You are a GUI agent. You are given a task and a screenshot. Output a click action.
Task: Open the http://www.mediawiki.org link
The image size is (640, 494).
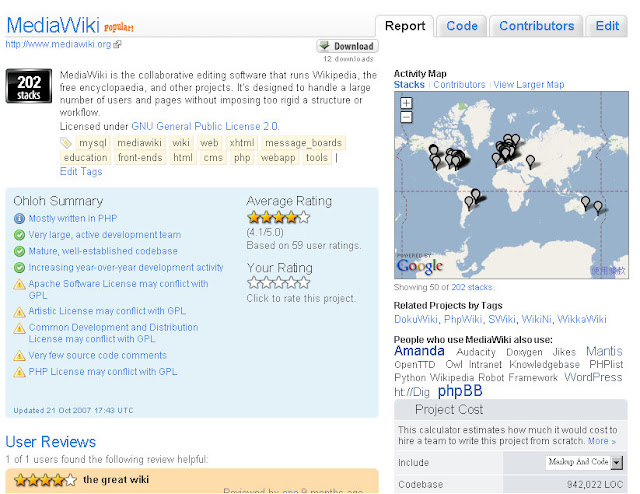click(x=58, y=44)
